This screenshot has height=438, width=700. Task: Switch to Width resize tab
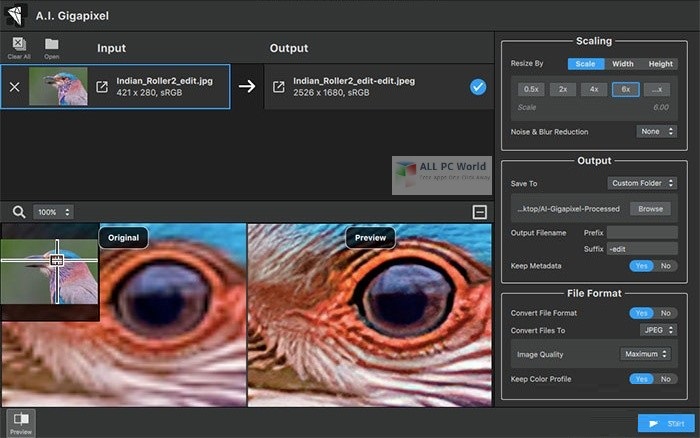[x=623, y=64]
